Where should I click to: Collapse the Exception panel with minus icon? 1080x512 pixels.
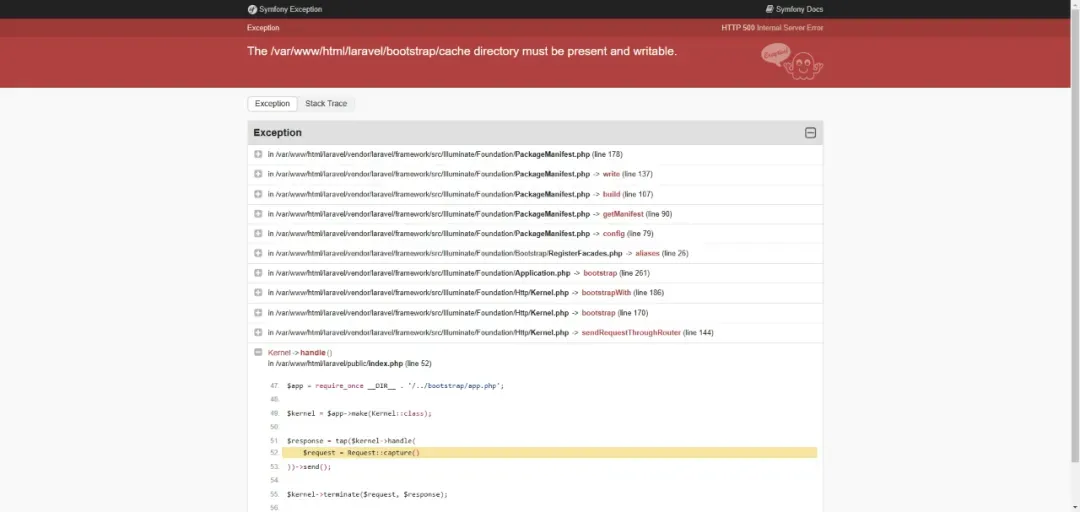(x=810, y=133)
